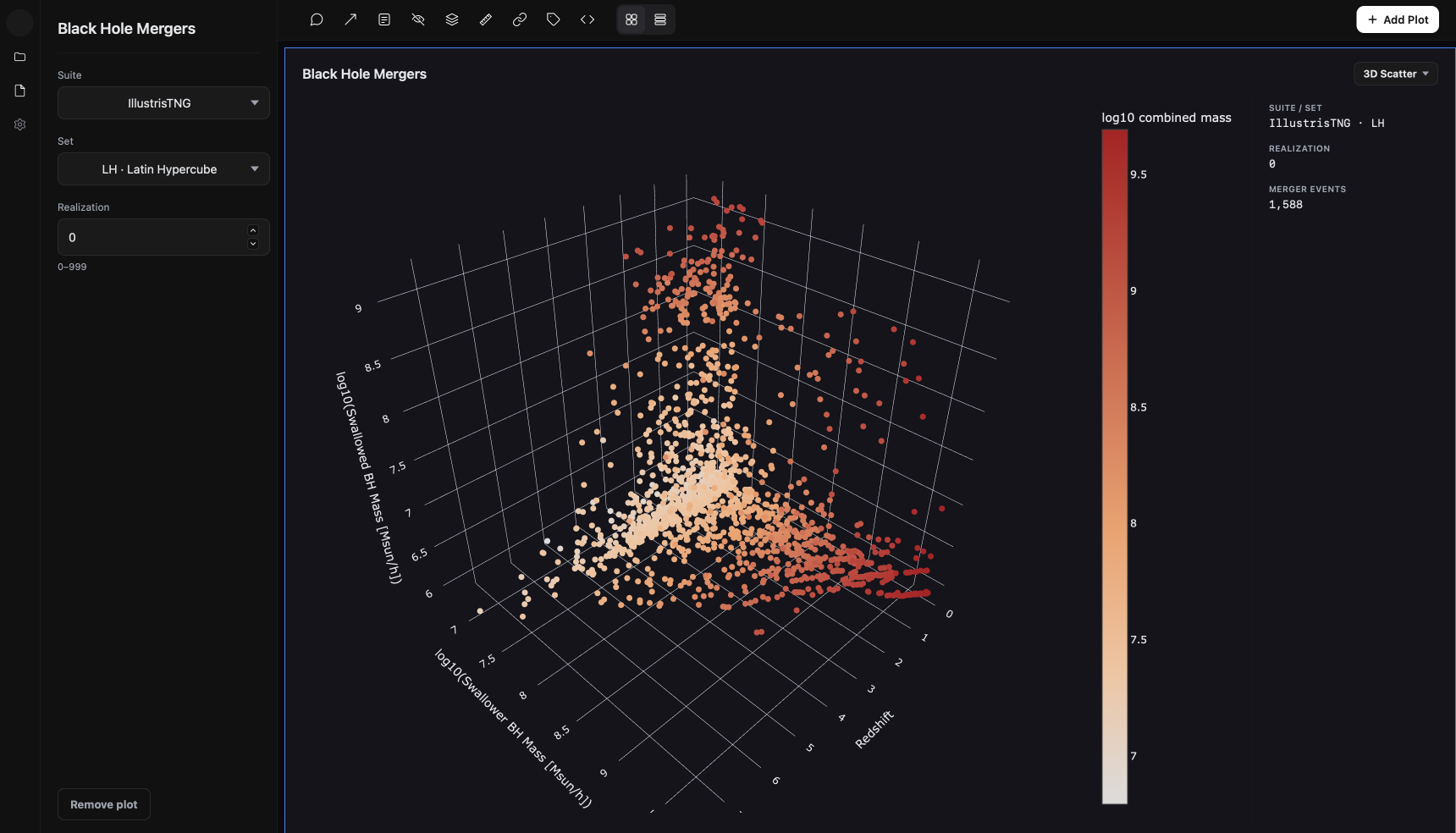Click the round avatar icon top-left
The width and height of the screenshot is (1456, 833).
click(x=19, y=22)
